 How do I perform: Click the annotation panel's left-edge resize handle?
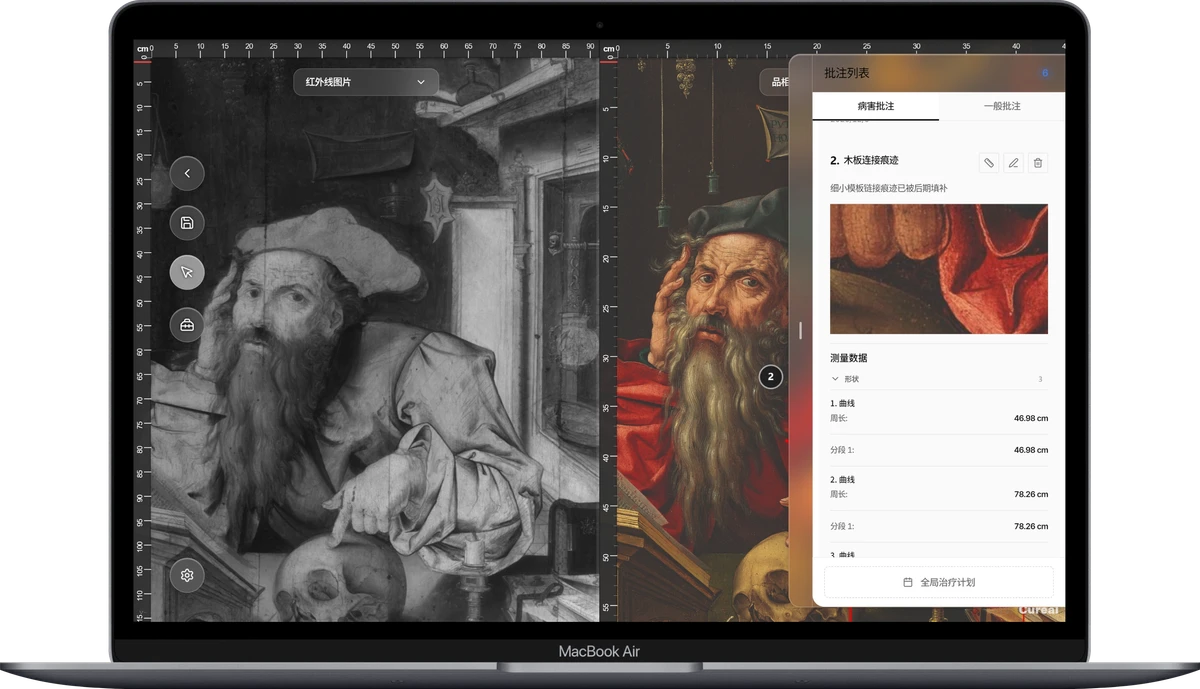(x=801, y=330)
